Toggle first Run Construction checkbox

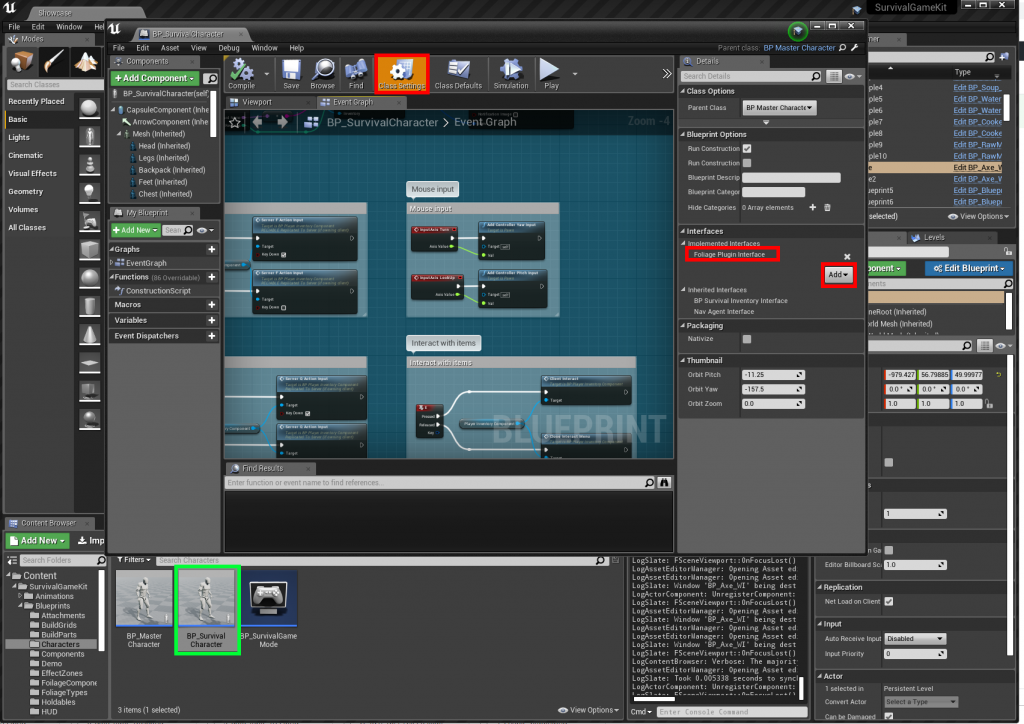(x=747, y=149)
